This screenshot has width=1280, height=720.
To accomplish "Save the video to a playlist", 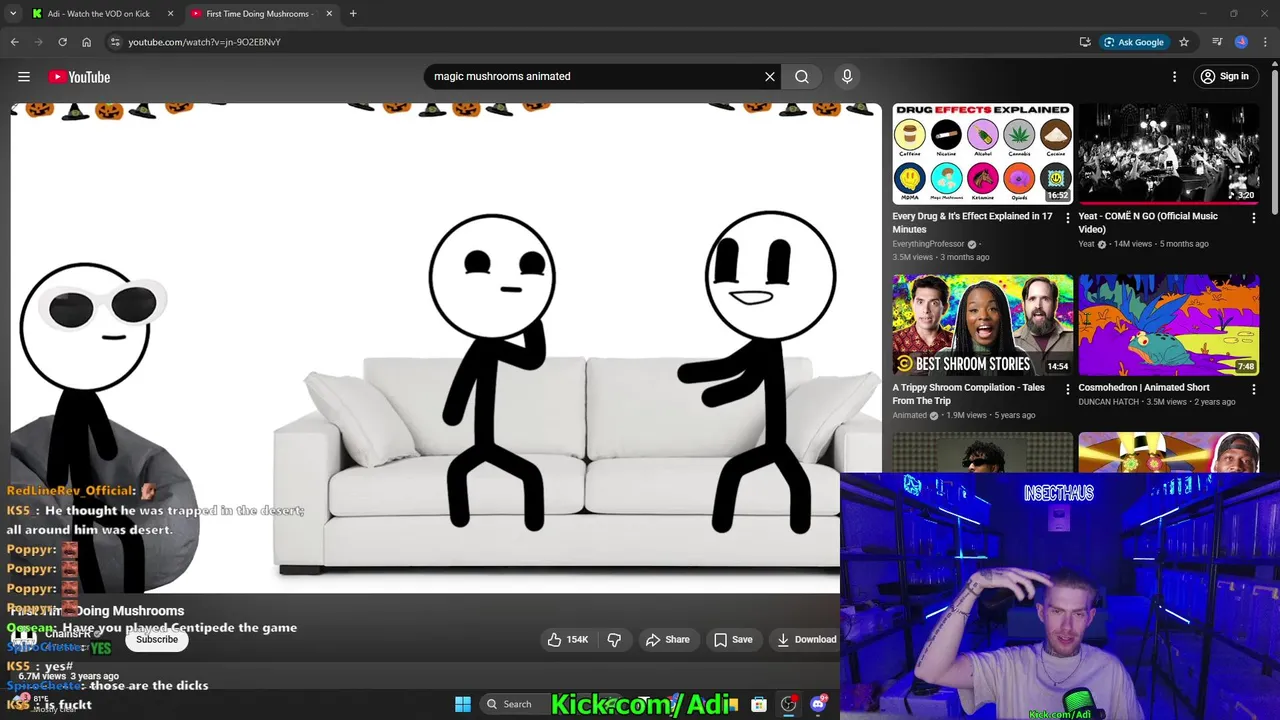I will 733,639.
